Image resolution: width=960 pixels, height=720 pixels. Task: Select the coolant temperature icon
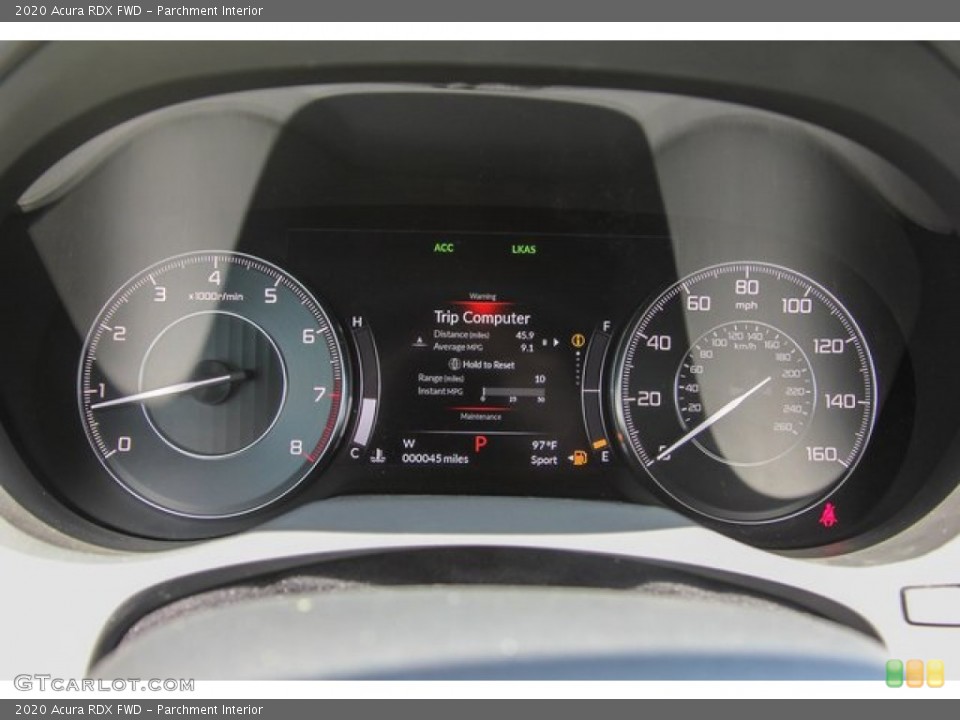378,456
